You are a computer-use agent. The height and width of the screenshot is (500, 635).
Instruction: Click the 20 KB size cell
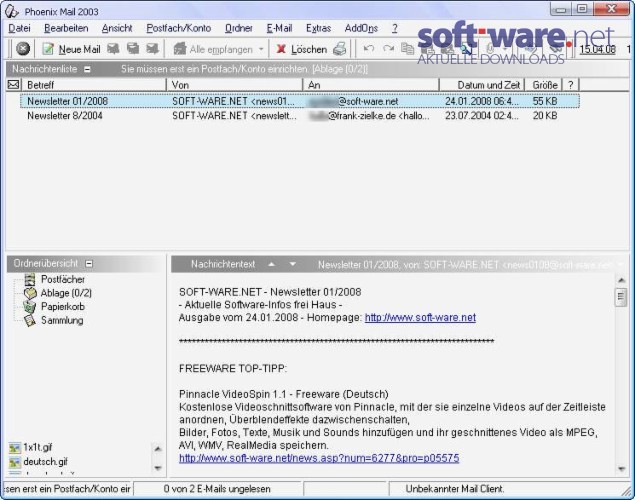point(545,116)
